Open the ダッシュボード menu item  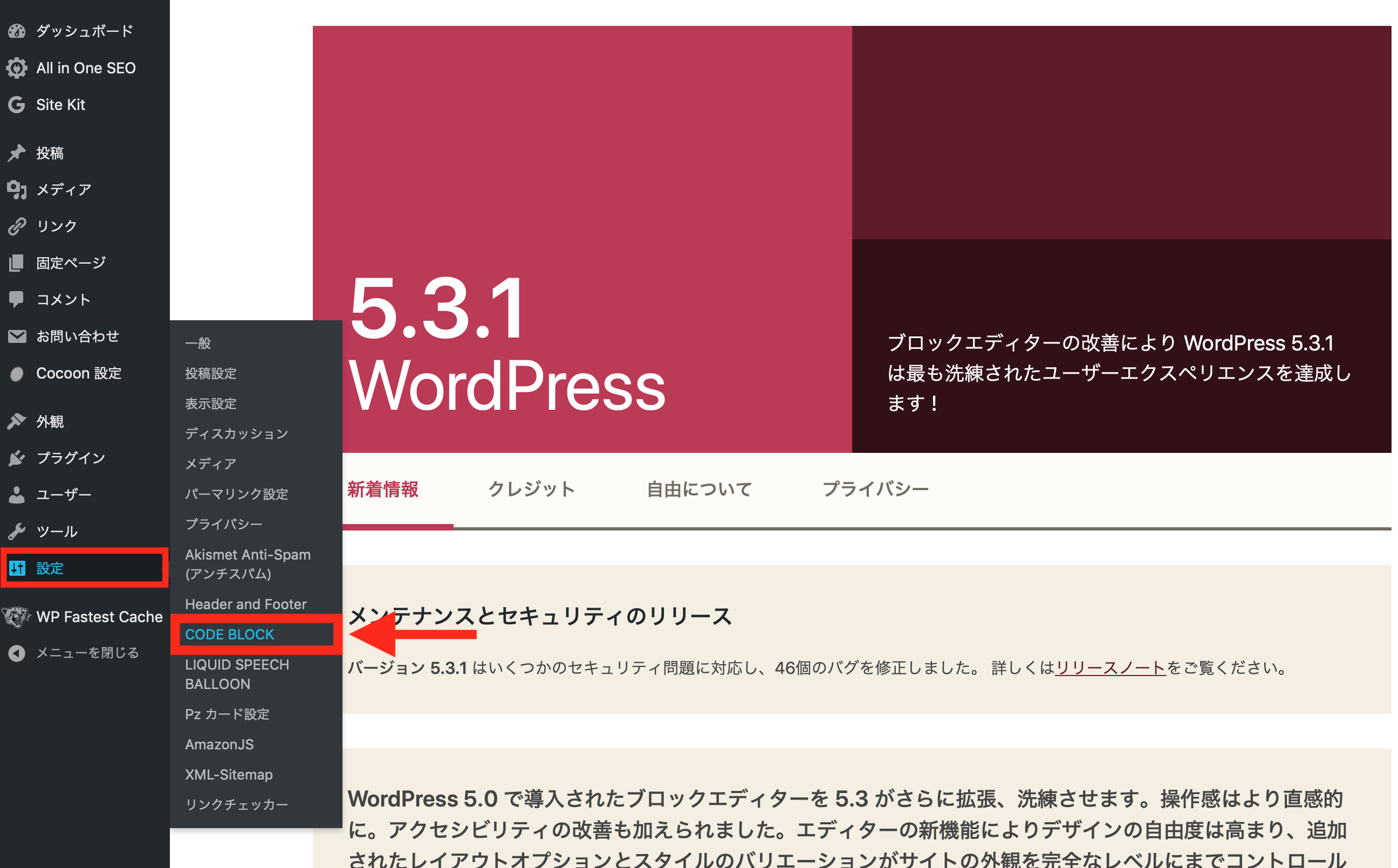pyautogui.click(x=85, y=31)
